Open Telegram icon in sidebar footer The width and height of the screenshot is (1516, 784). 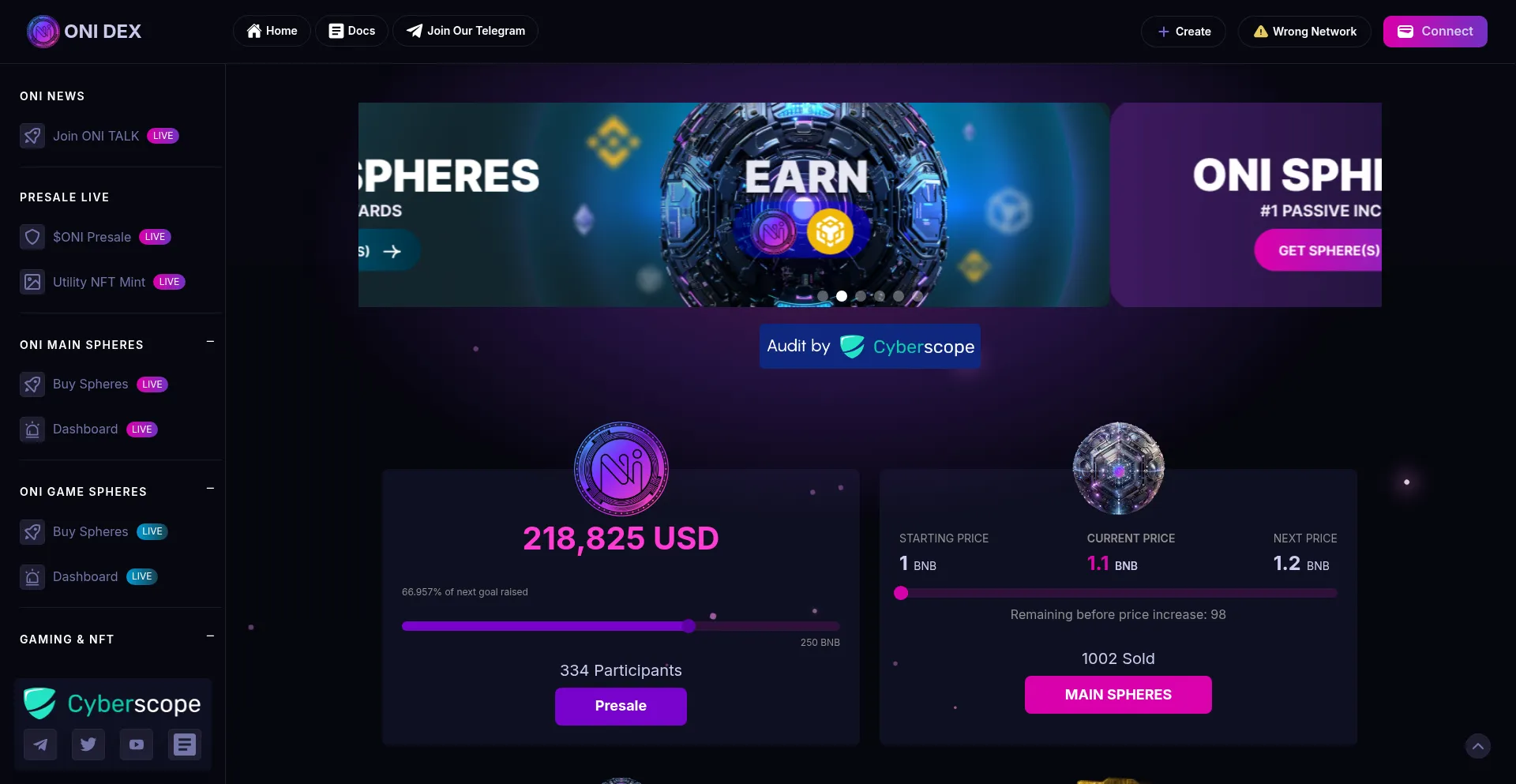click(40, 745)
